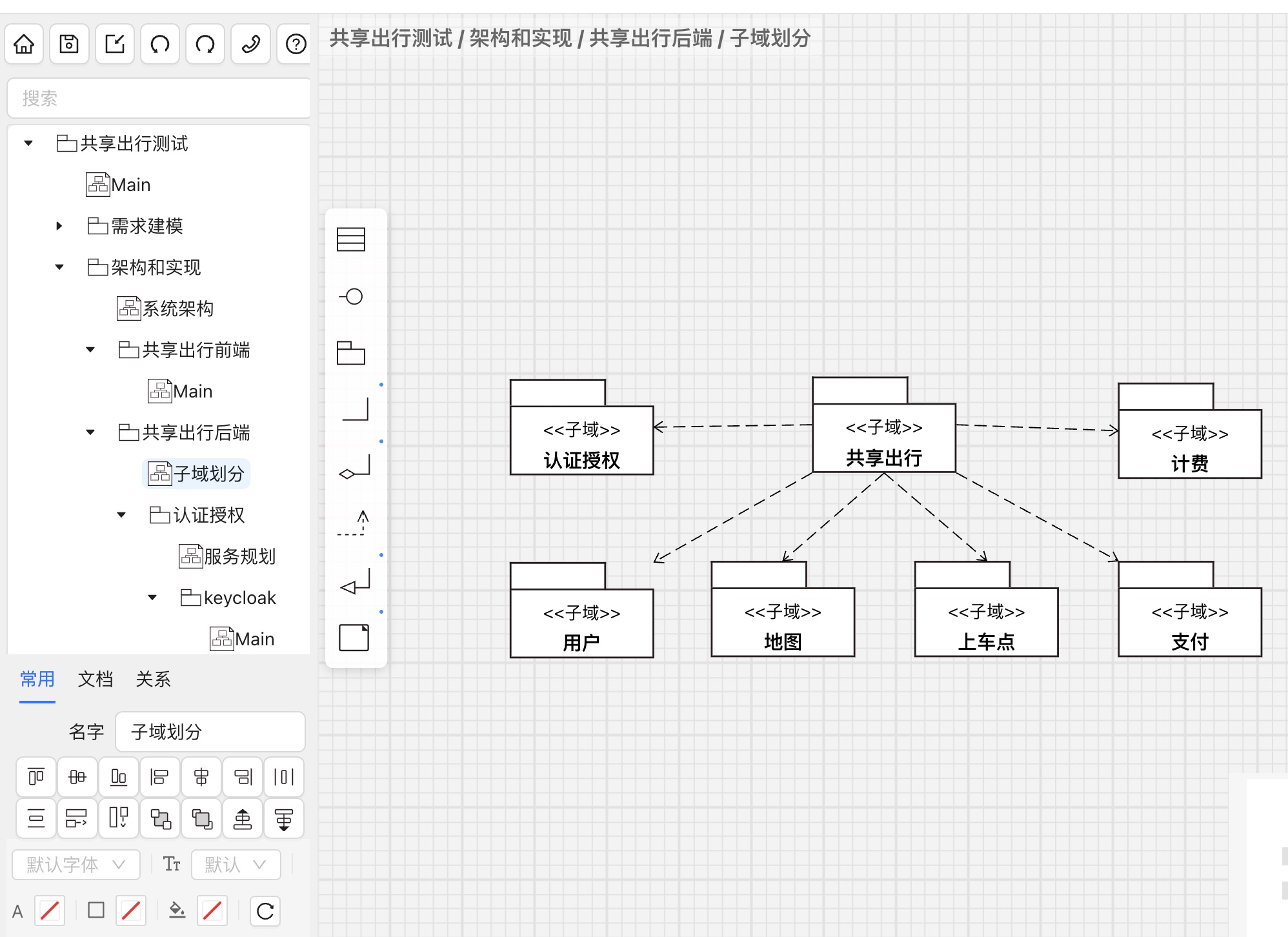Click the align left icon
The width and height of the screenshot is (1288, 937).
(160, 777)
